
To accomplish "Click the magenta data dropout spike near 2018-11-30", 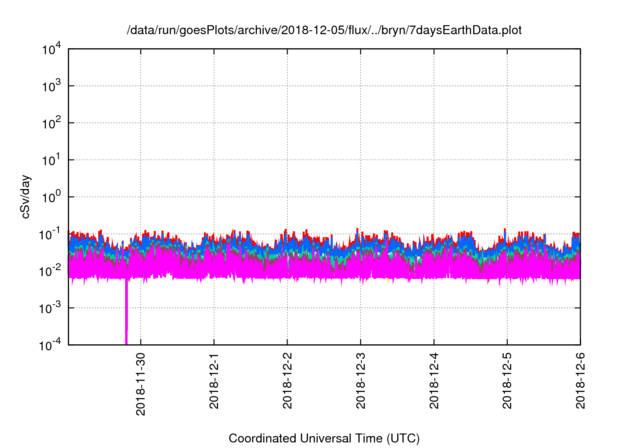I will (126, 312).
